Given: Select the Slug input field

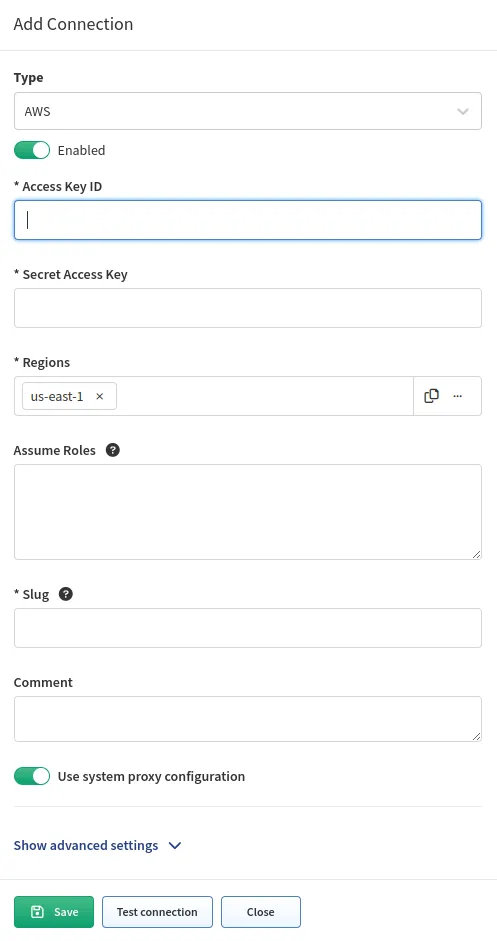Looking at the screenshot, I should 248,628.
